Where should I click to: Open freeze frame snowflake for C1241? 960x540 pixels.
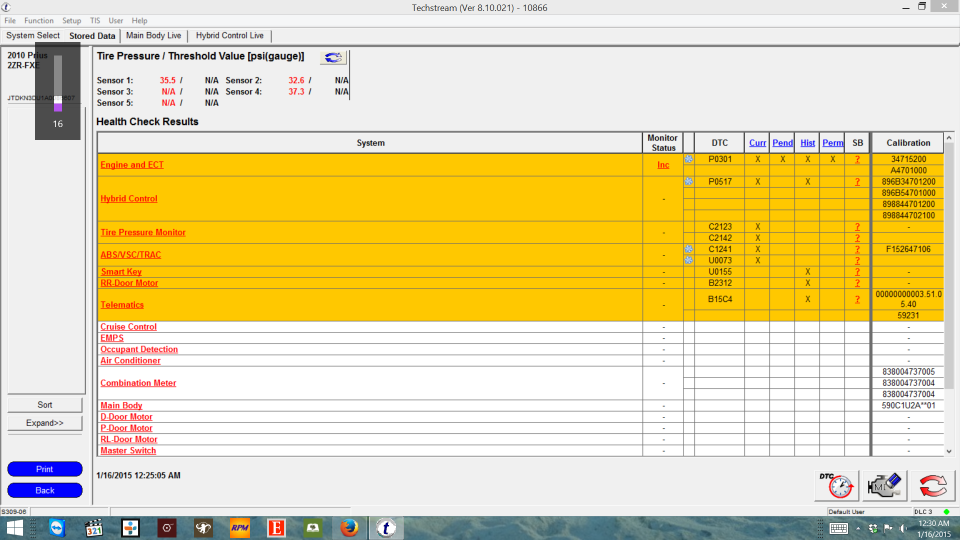689,249
